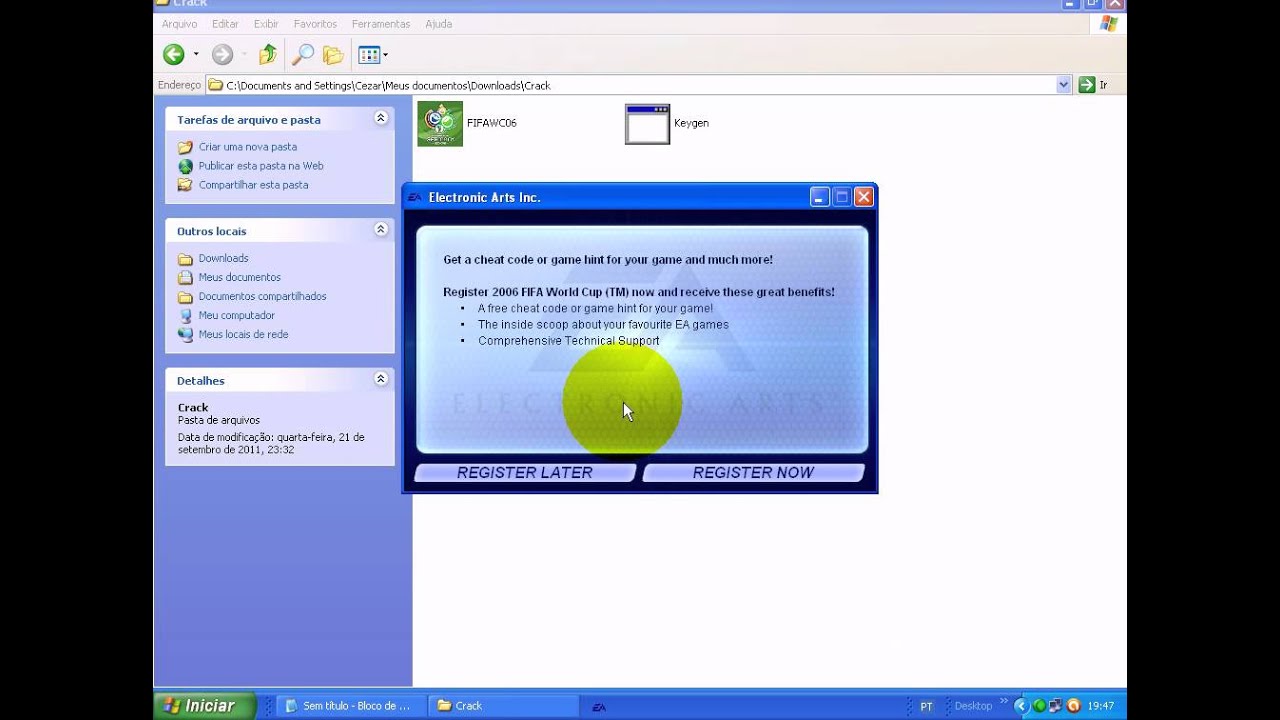Open the Ajuda menu
Image resolution: width=1280 pixels, height=720 pixels.
click(438, 23)
